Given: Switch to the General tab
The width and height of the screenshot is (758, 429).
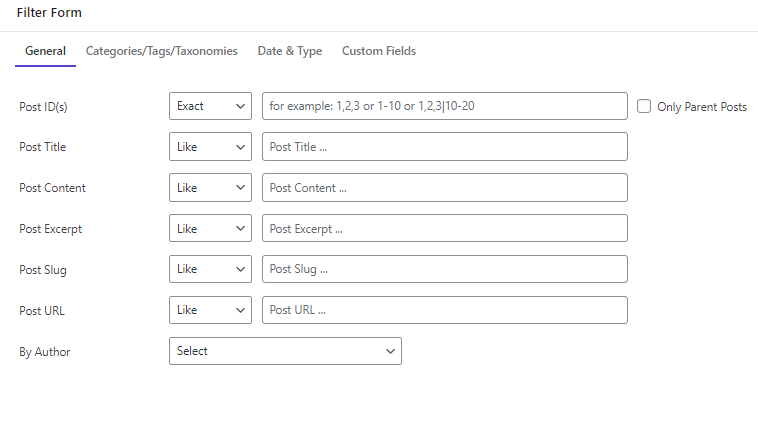Looking at the screenshot, I should (x=45, y=51).
